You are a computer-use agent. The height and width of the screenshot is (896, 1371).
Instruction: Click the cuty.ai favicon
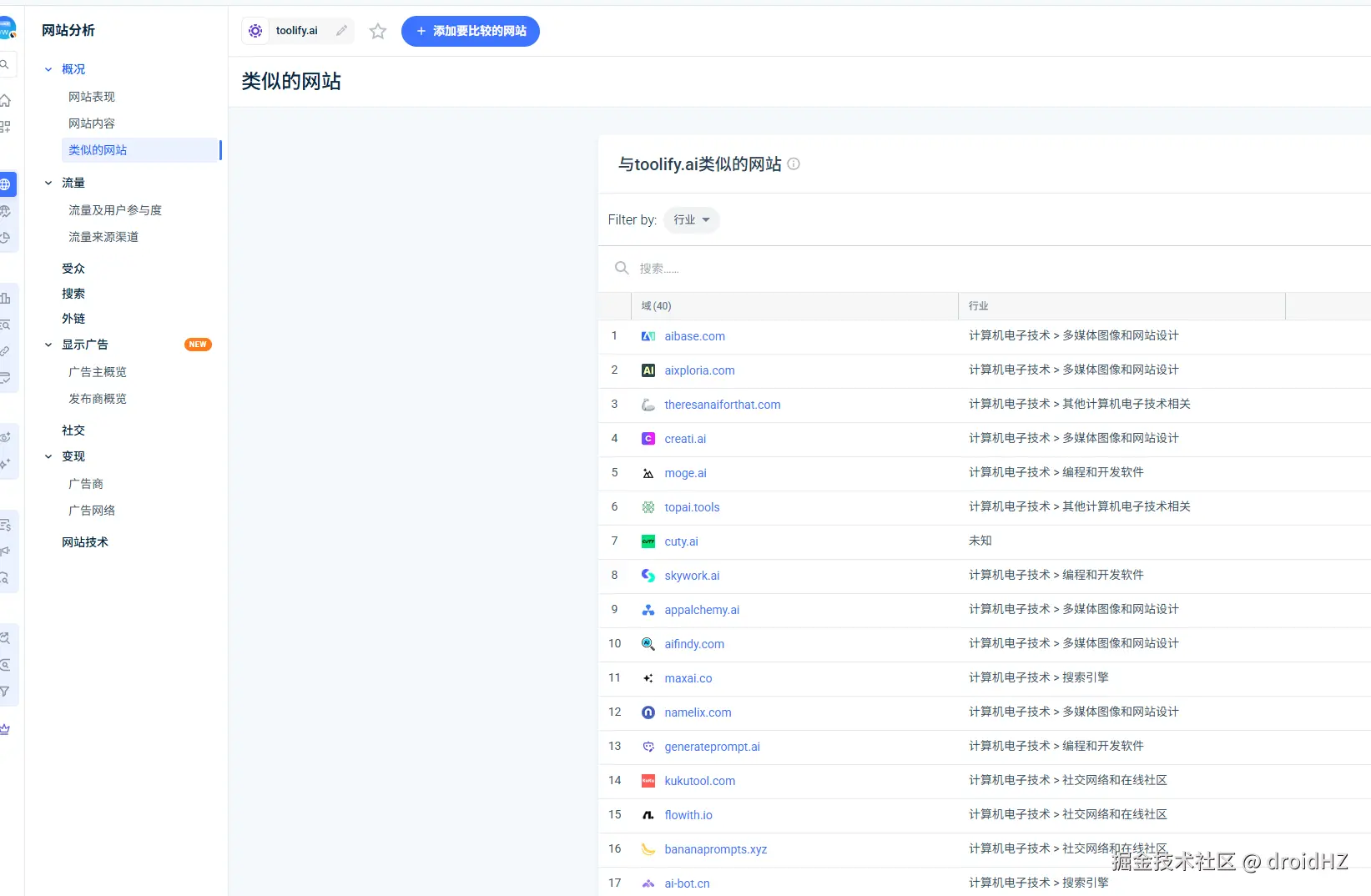point(648,541)
